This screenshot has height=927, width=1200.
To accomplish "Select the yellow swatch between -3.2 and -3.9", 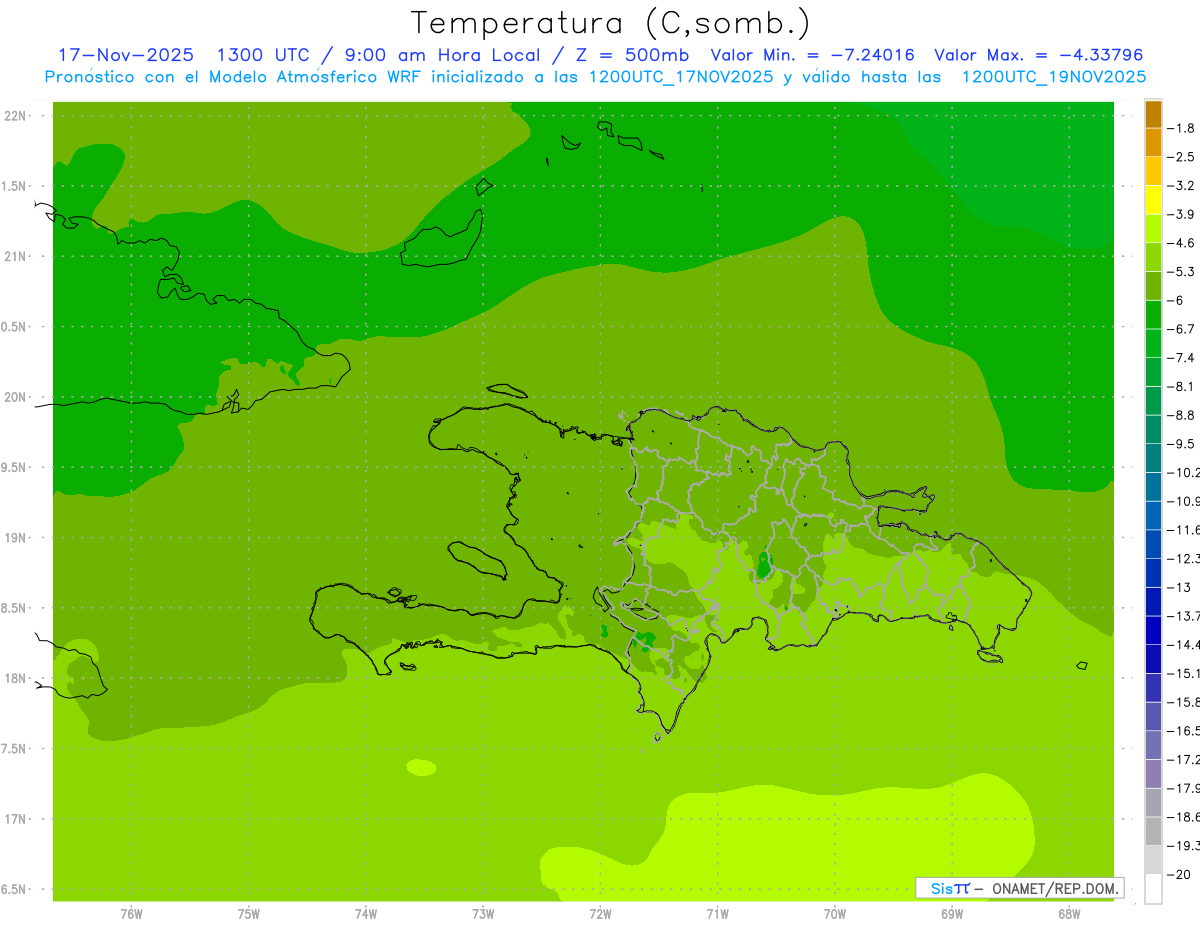I will click(1153, 200).
